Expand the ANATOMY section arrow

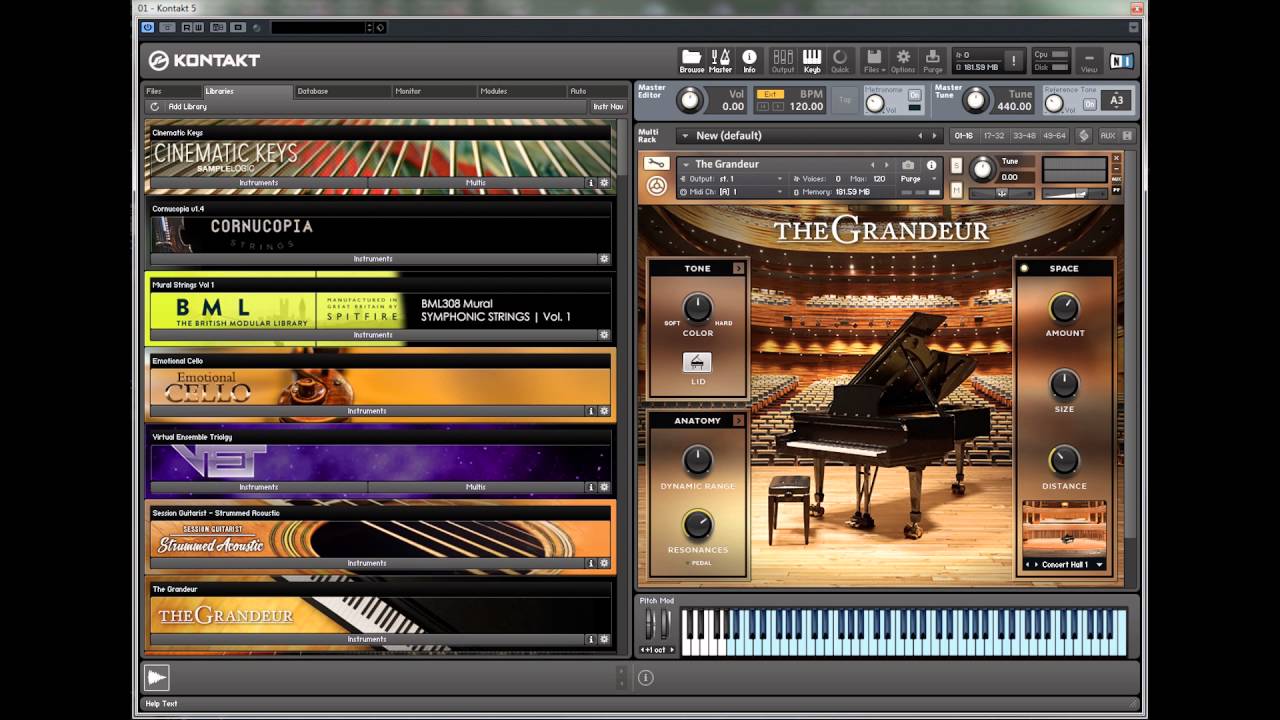738,420
